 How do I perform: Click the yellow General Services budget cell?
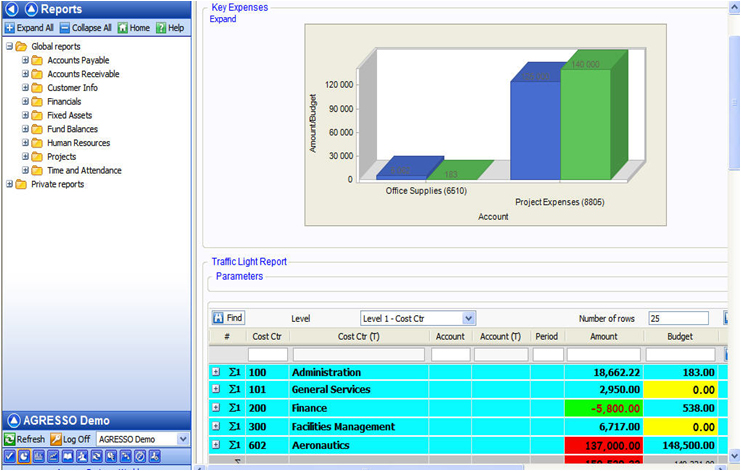point(681,390)
